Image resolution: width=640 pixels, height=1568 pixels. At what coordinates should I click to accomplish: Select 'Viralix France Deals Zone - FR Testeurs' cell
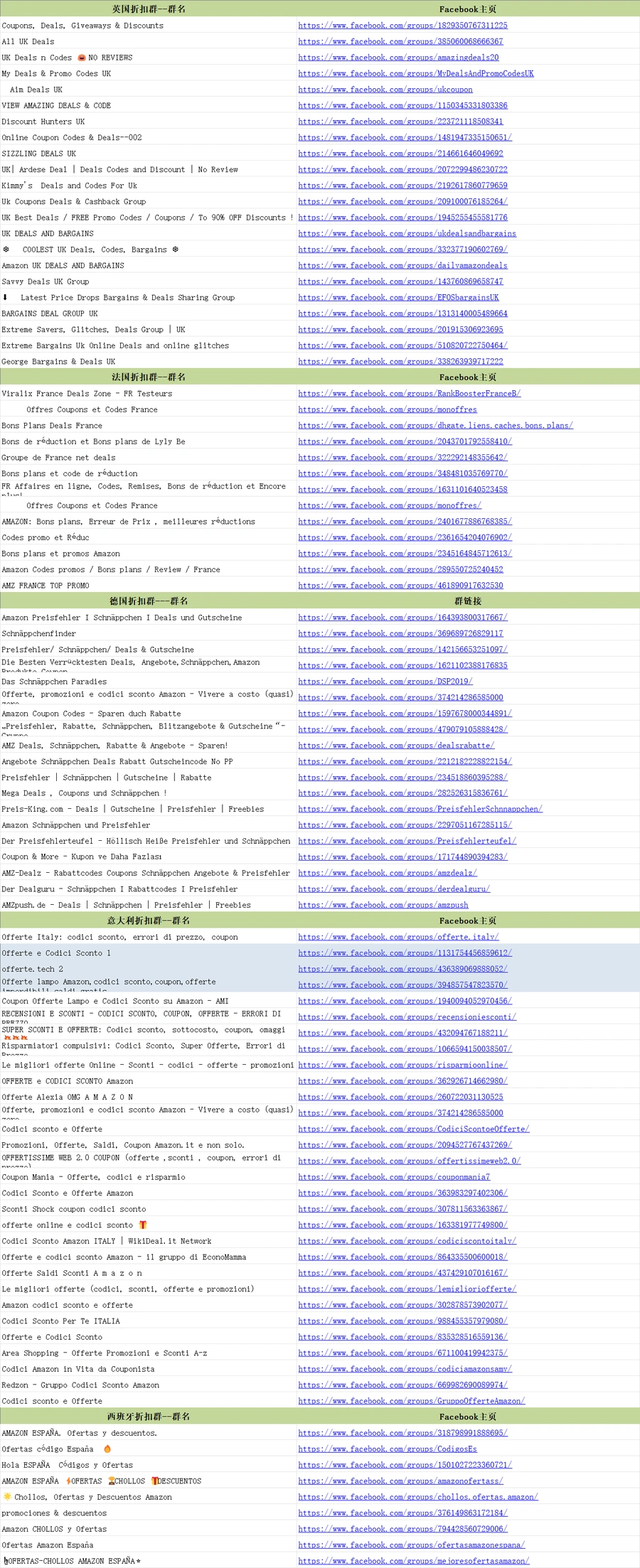point(149,393)
